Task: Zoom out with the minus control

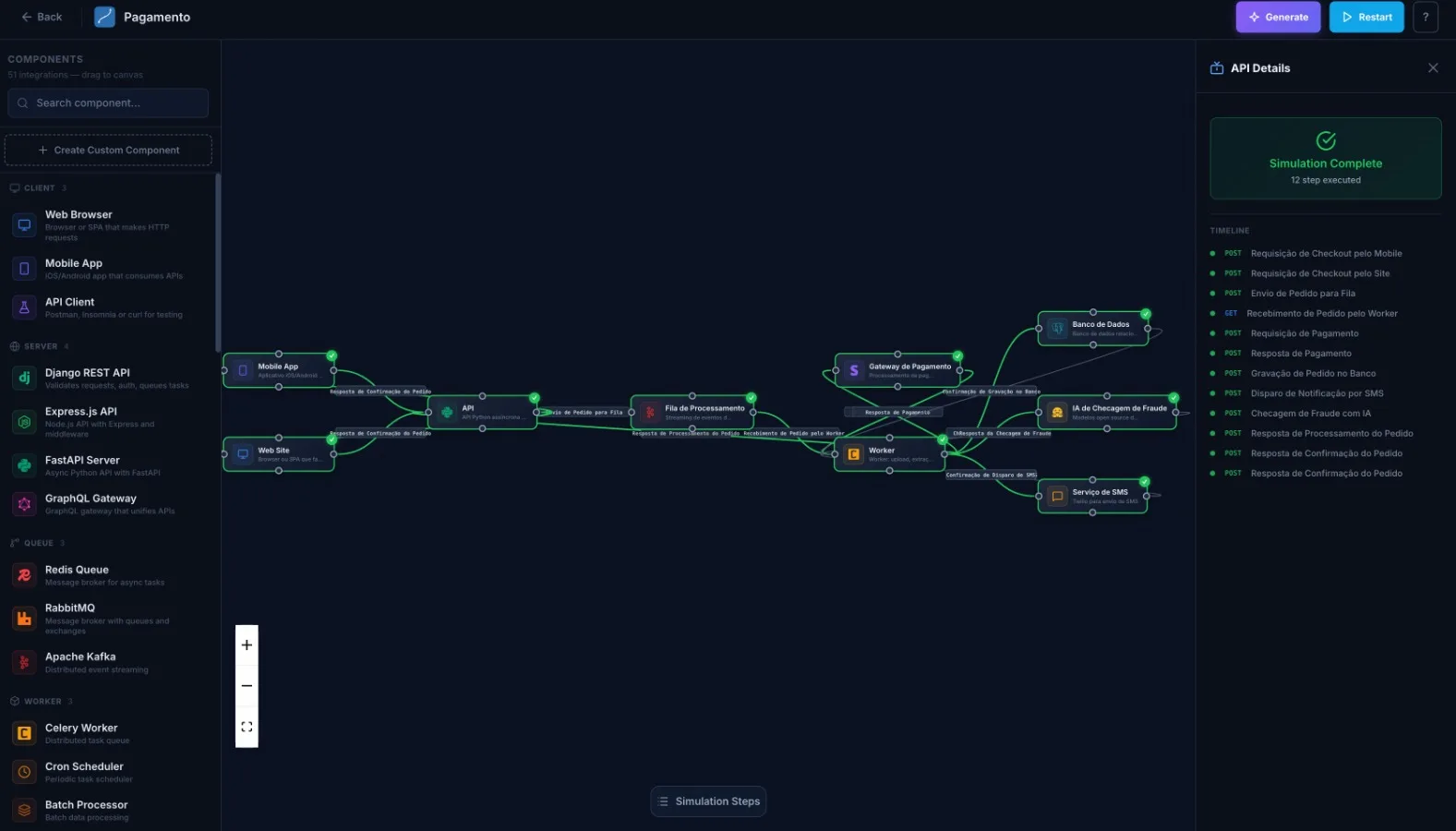Action: point(247,686)
